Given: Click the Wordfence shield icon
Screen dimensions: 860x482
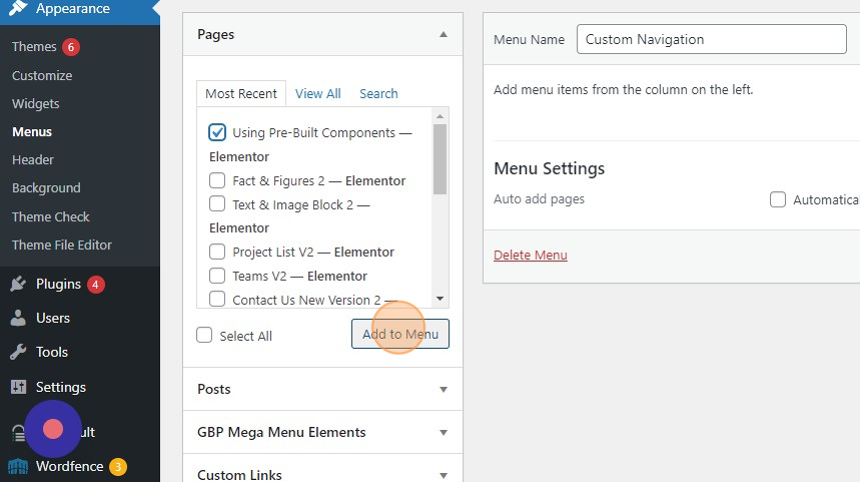Looking at the screenshot, I should (18, 466).
